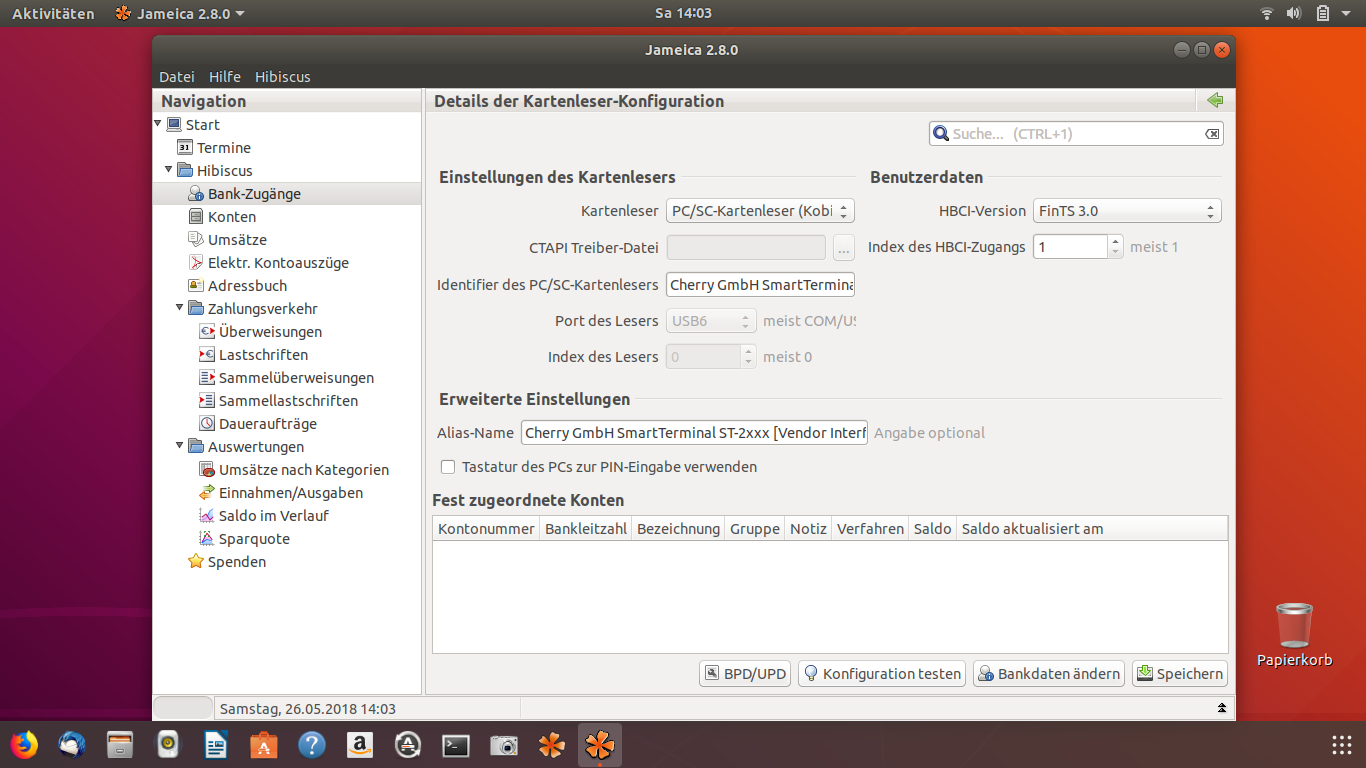Decrease Index des HBCI-Zugangs value

coord(1116,252)
